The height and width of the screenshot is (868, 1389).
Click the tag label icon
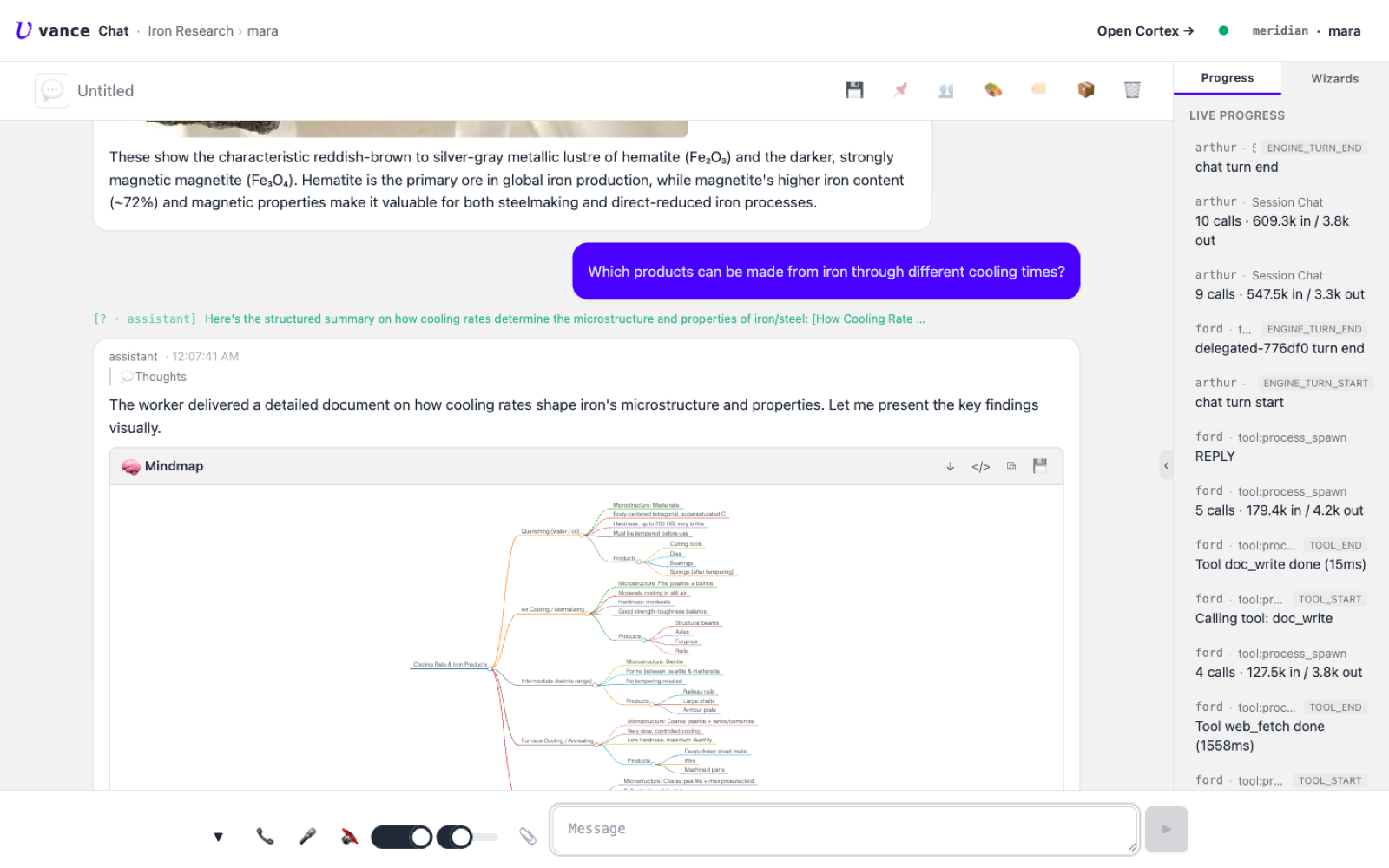pyautogui.click(x=1039, y=89)
